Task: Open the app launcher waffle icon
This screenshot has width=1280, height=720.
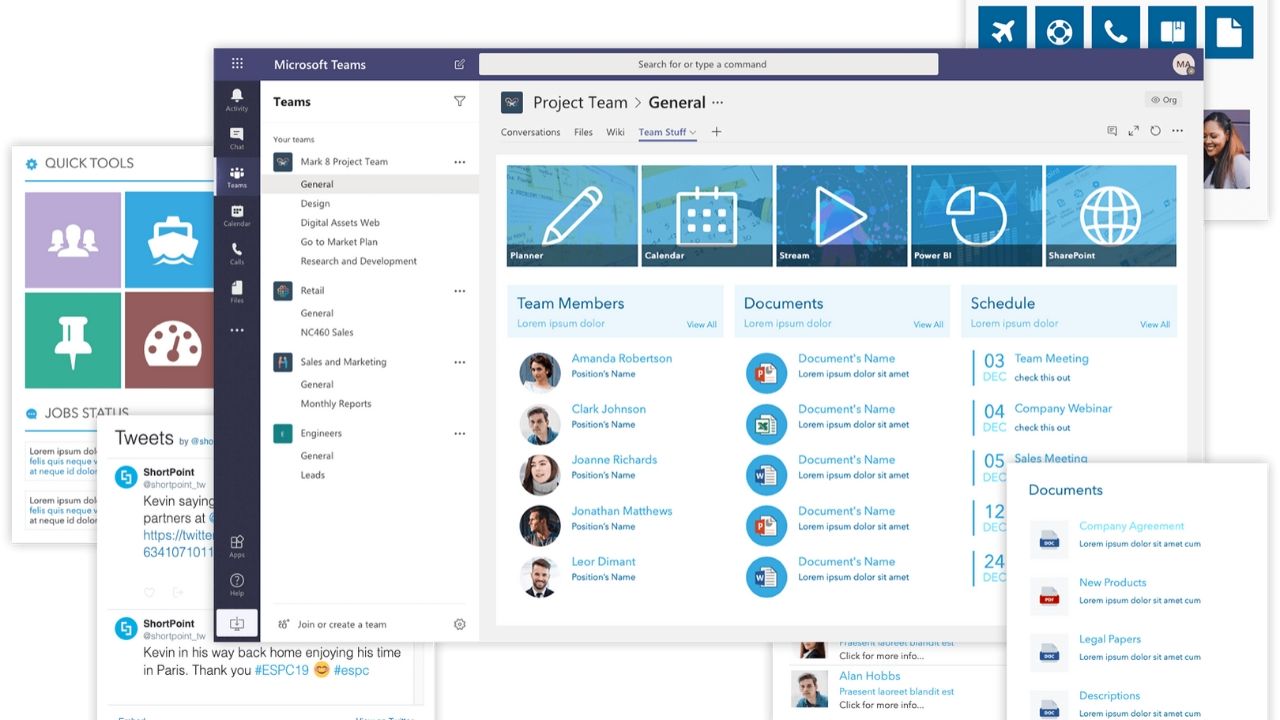Action: tap(237, 64)
